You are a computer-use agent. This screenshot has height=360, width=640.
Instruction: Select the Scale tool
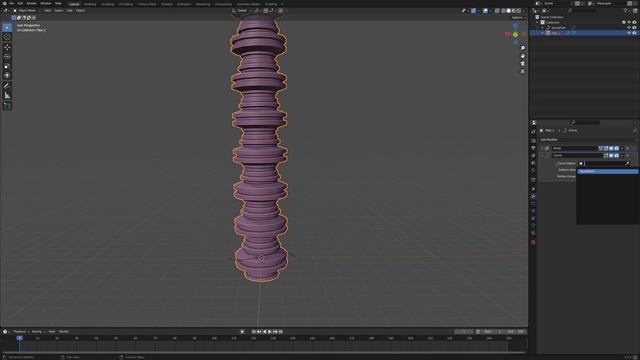point(7,66)
